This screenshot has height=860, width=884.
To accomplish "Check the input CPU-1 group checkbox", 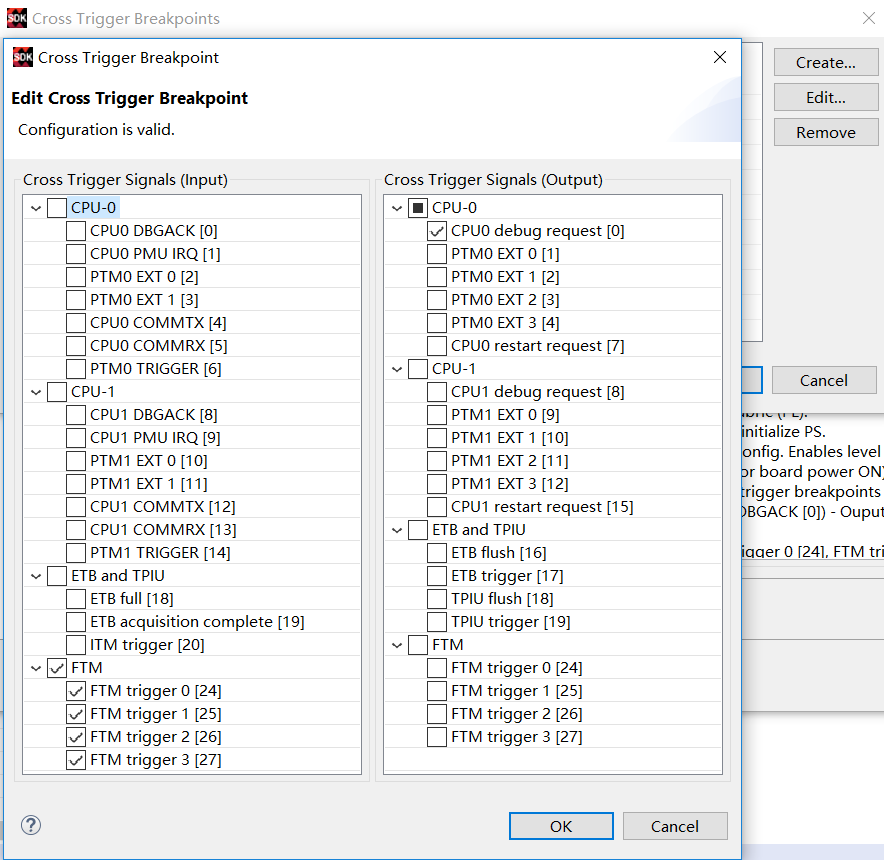I will [57, 392].
